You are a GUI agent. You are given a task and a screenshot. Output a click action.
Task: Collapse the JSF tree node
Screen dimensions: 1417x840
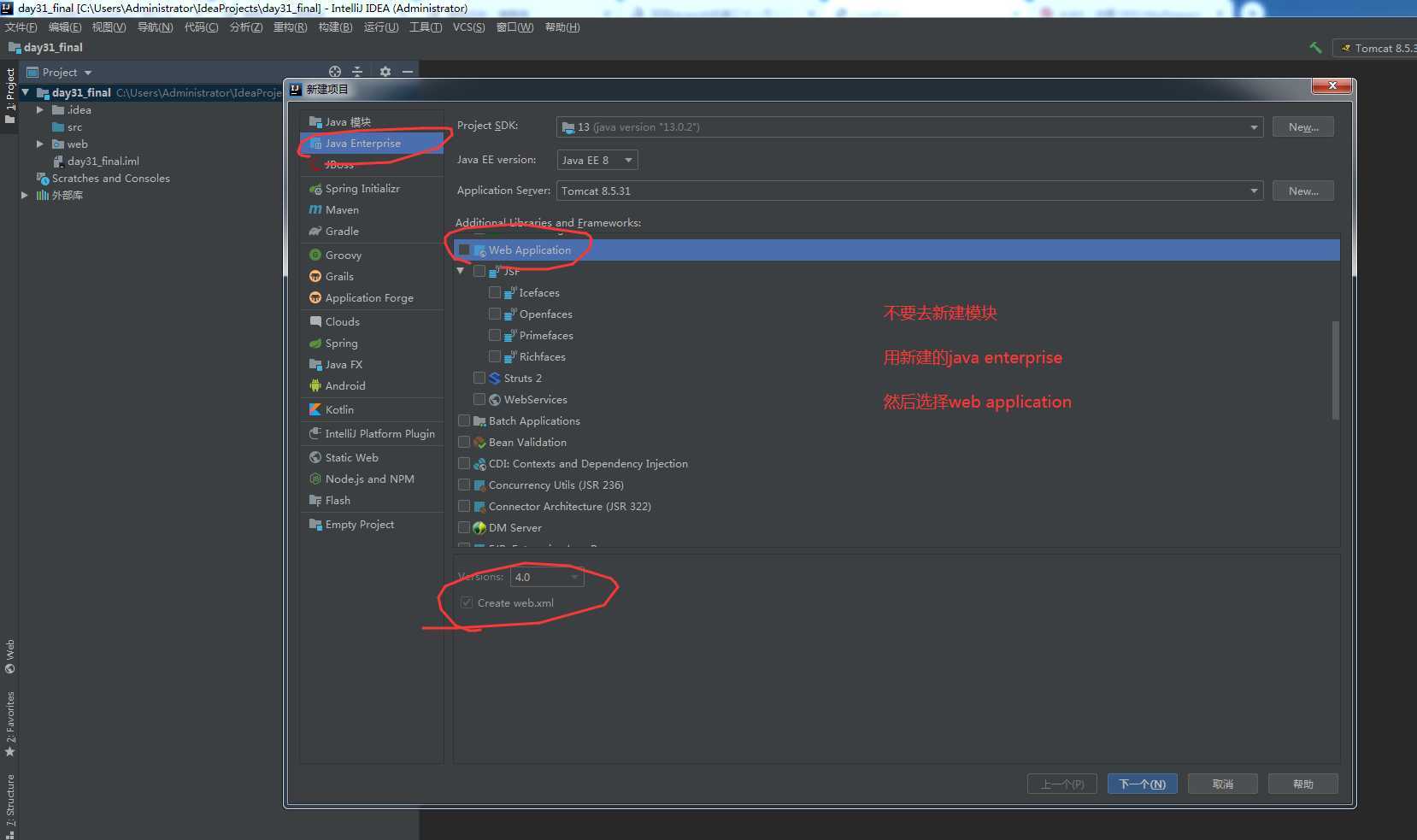461,271
